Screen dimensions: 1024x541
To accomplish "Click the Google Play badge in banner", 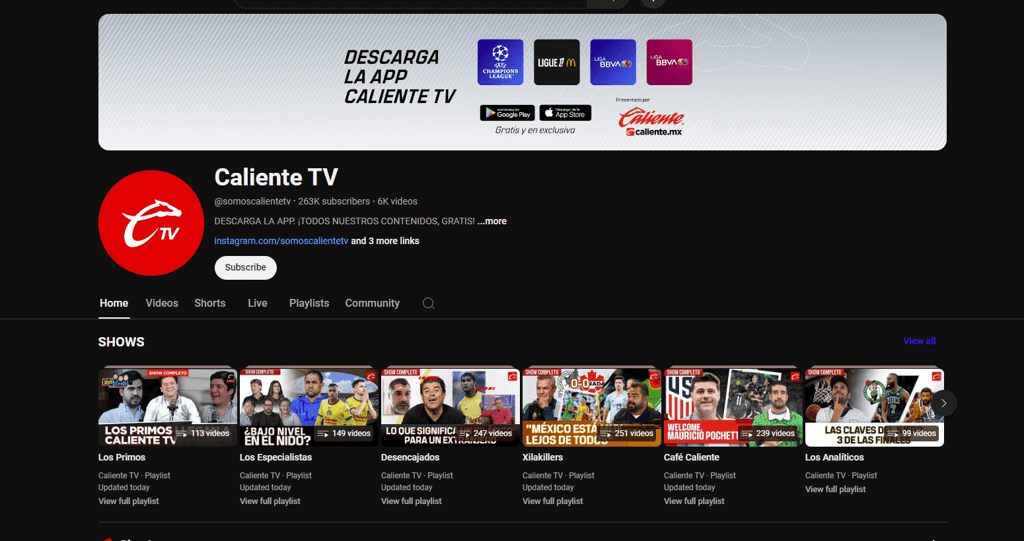I will (x=507, y=113).
